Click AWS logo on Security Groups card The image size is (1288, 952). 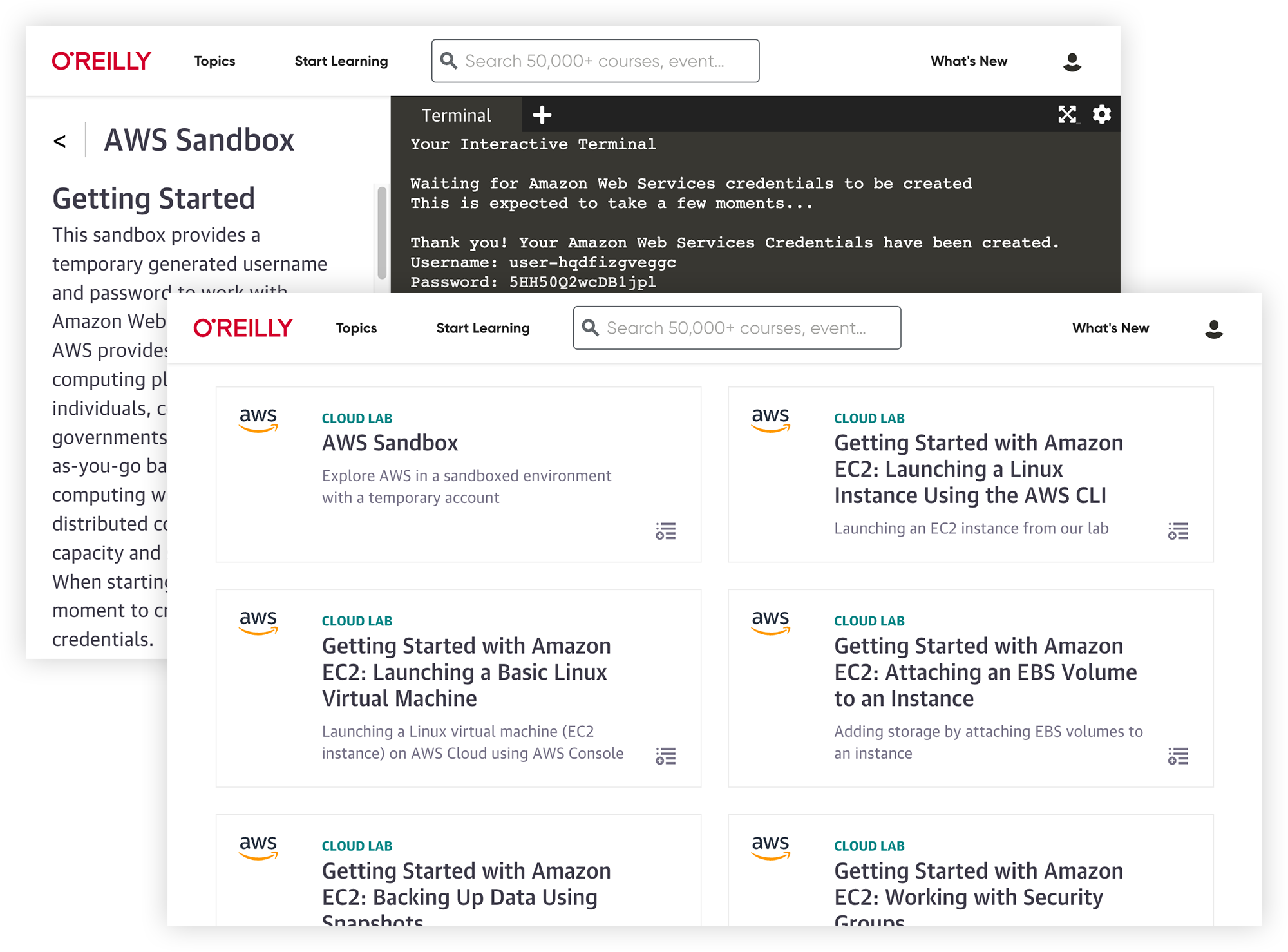tap(771, 847)
